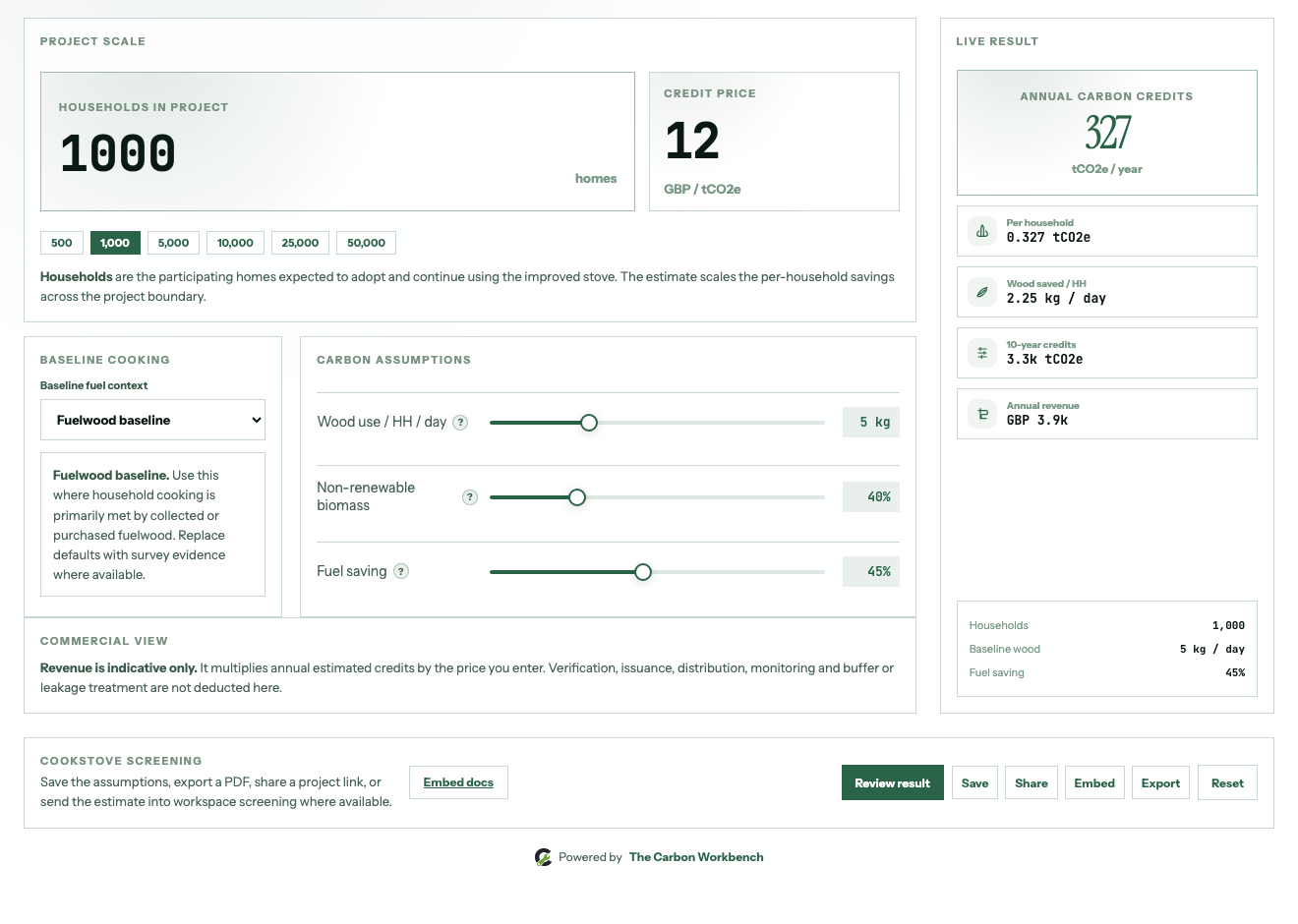Click the 3.3k tCO2e value
The image size is (1298, 924).
1044,359
